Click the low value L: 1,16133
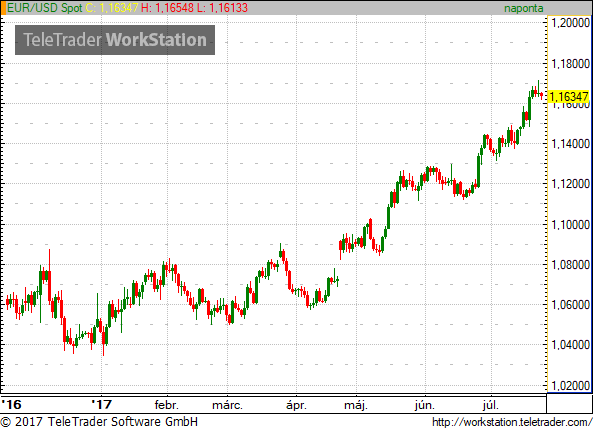The width and height of the screenshot is (593, 431). tap(222, 8)
